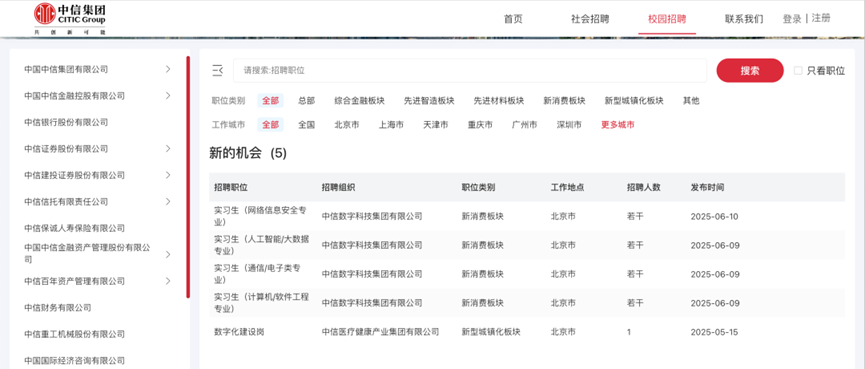Click 中信医疗健康产业集团有限公司 organization cell

(x=380, y=331)
